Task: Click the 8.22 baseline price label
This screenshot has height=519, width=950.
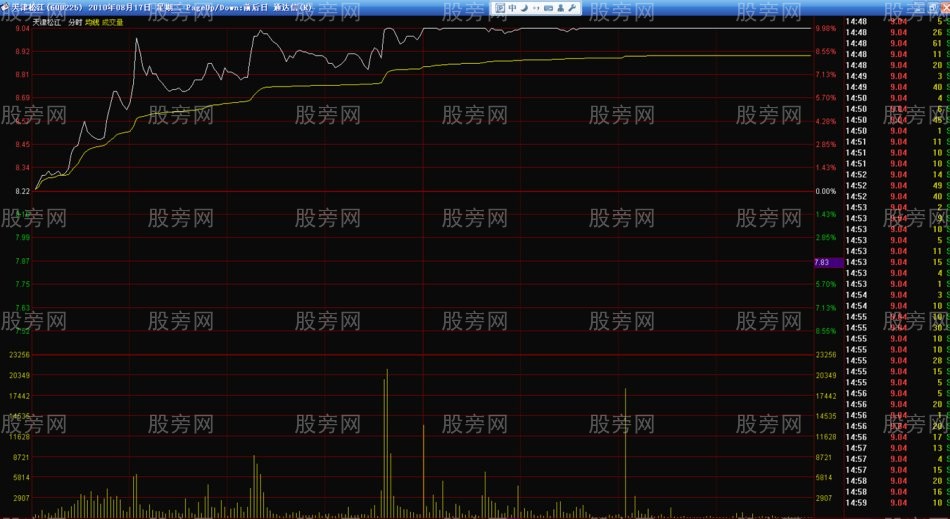Action: [x=22, y=191]
